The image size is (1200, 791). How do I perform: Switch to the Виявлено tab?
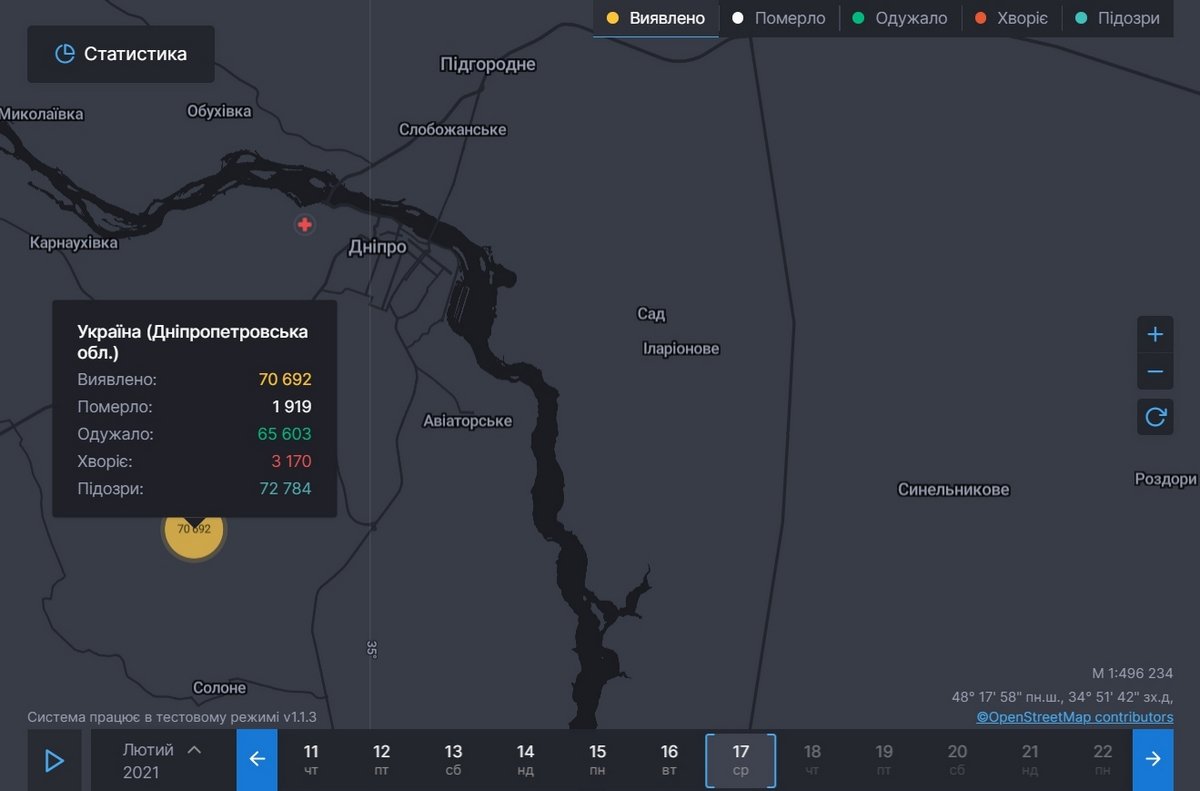(656, 18)
